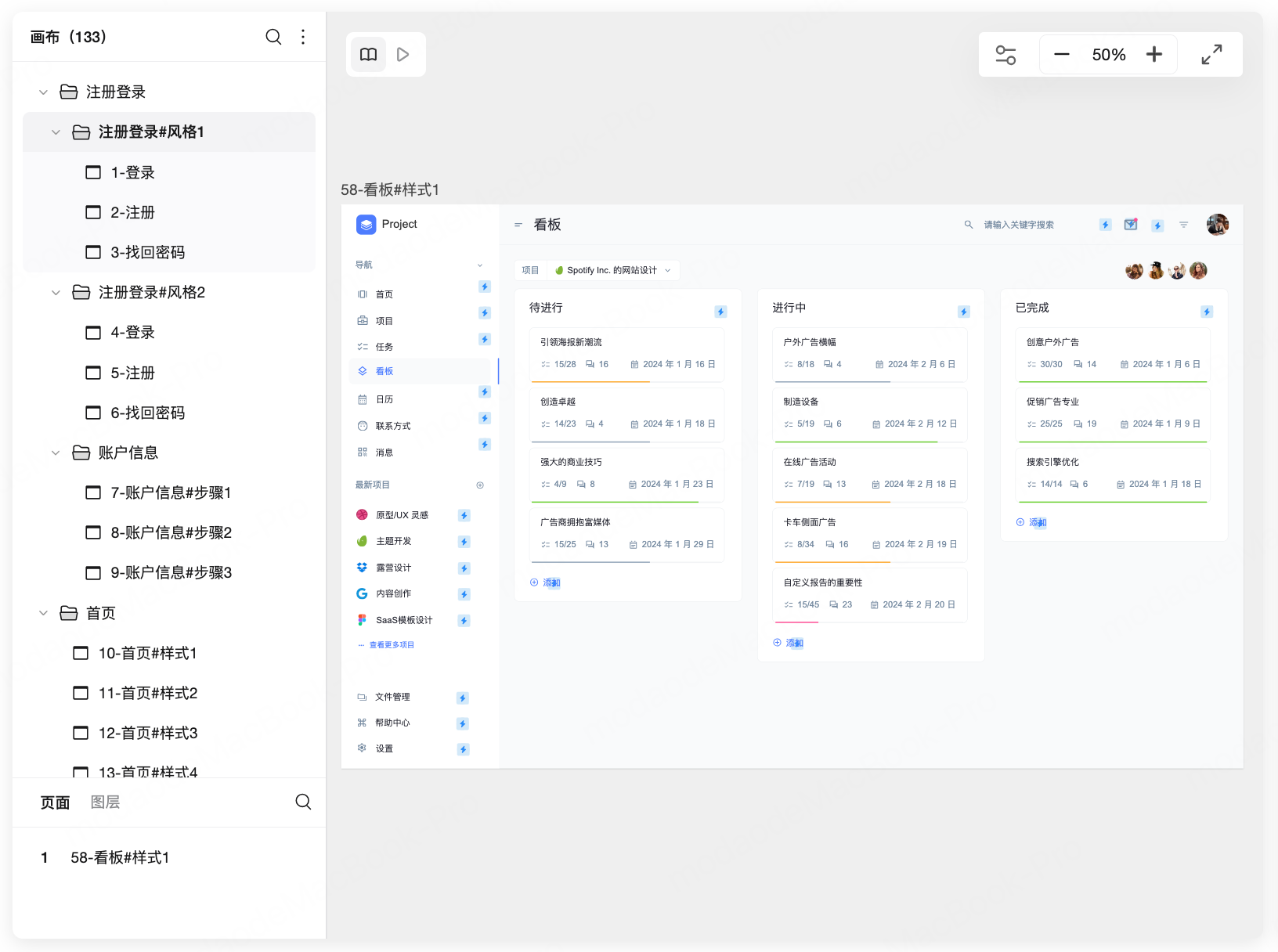Open the canvas more-options menu
This screenshot has width=1278, height=952.
[303, 37]
